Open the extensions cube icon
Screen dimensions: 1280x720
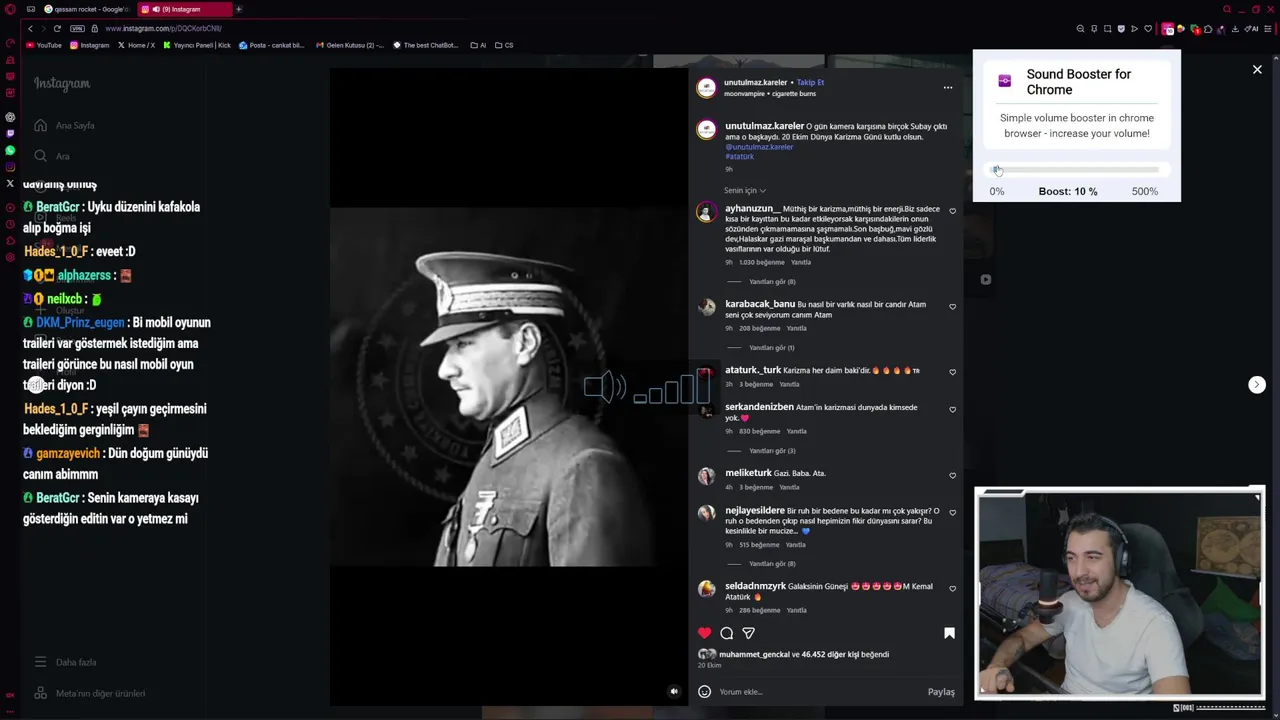click(1208, 29)
